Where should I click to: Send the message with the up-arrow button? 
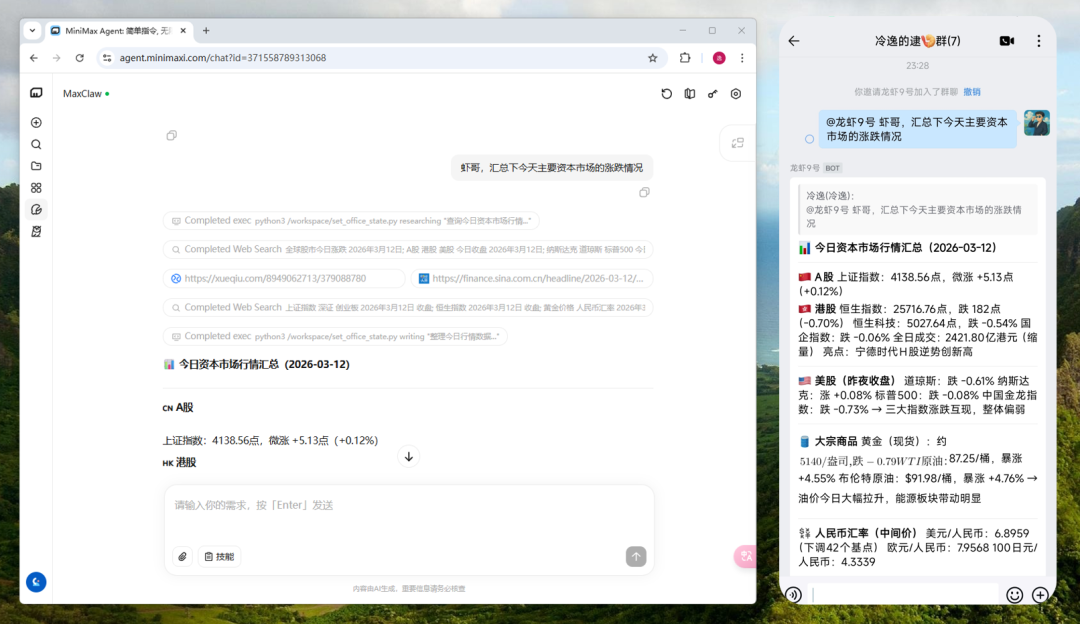(x=636, y=557)
